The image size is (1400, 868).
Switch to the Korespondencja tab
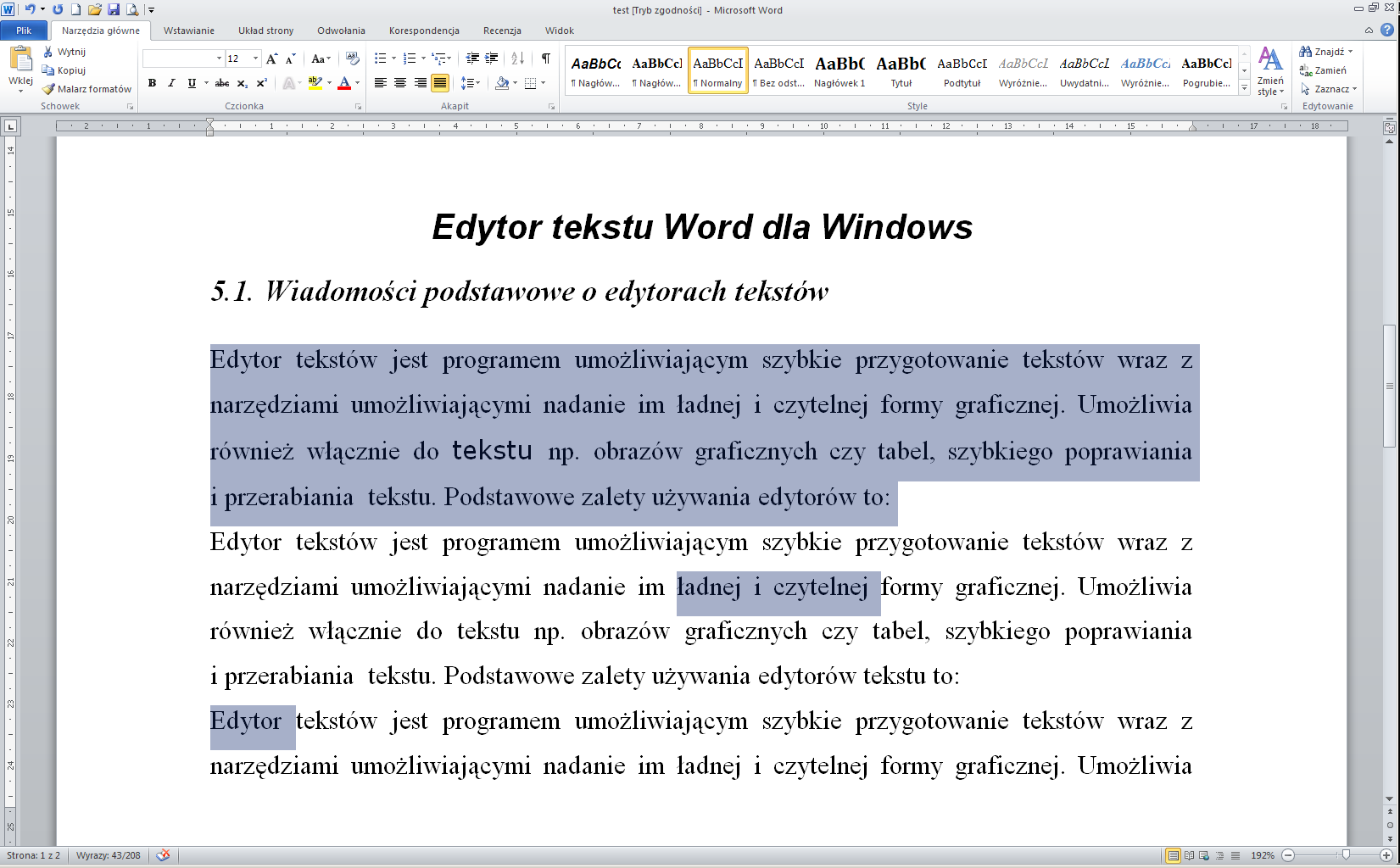click(424, 31)
